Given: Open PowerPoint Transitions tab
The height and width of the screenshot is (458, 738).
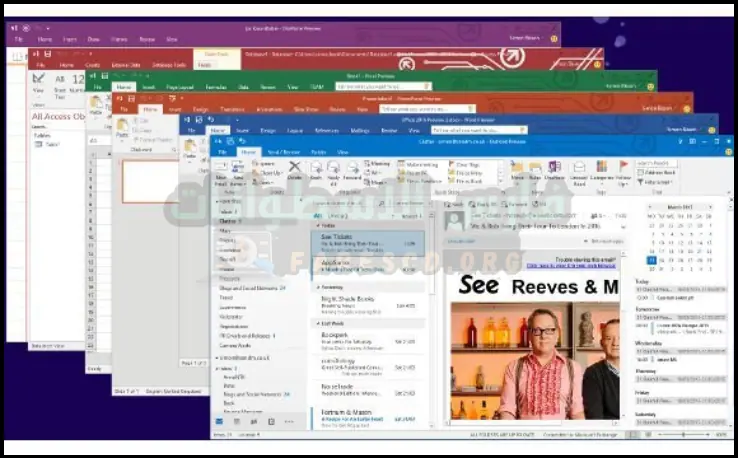Looking at the screenshot, I should click(232, 109).
